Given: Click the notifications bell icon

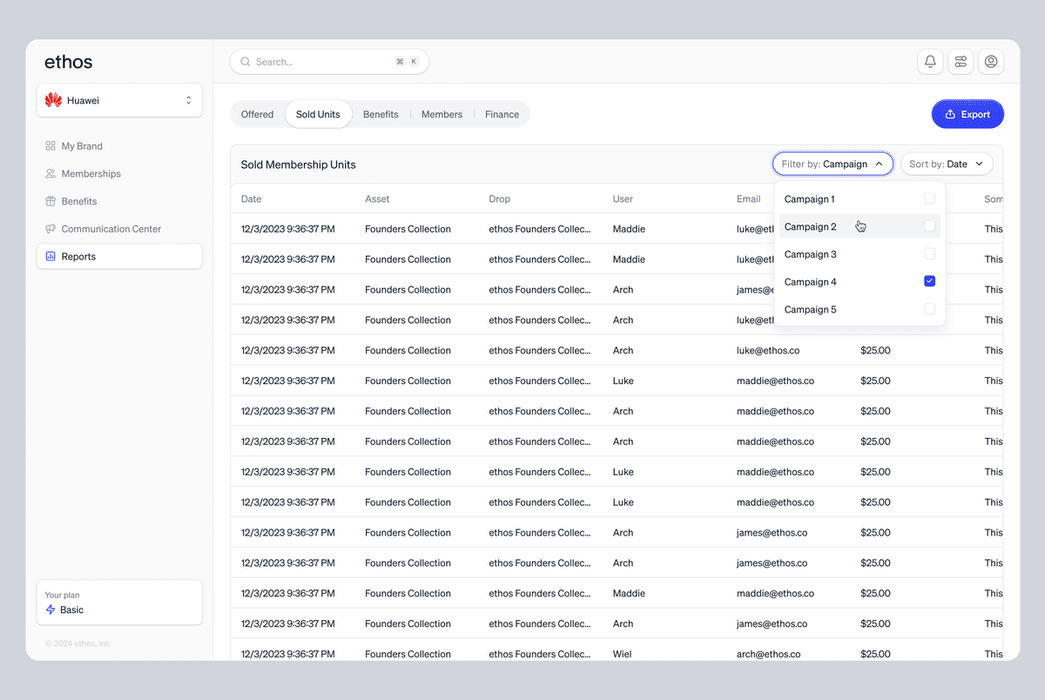Looking at the screenshot, I should [930, 62].
